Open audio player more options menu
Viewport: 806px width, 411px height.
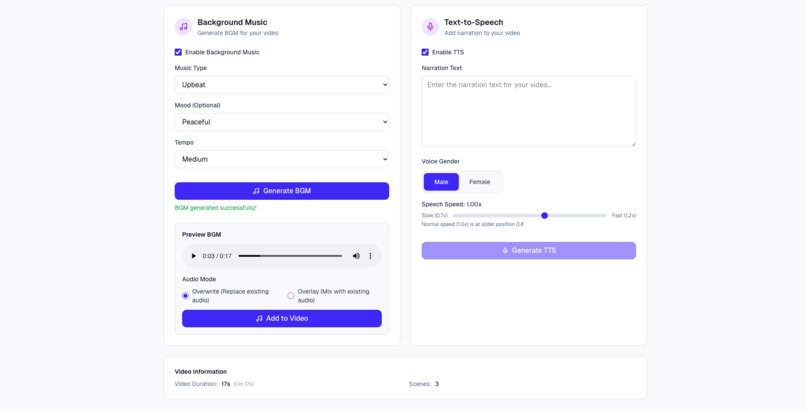tap(370, 256)
